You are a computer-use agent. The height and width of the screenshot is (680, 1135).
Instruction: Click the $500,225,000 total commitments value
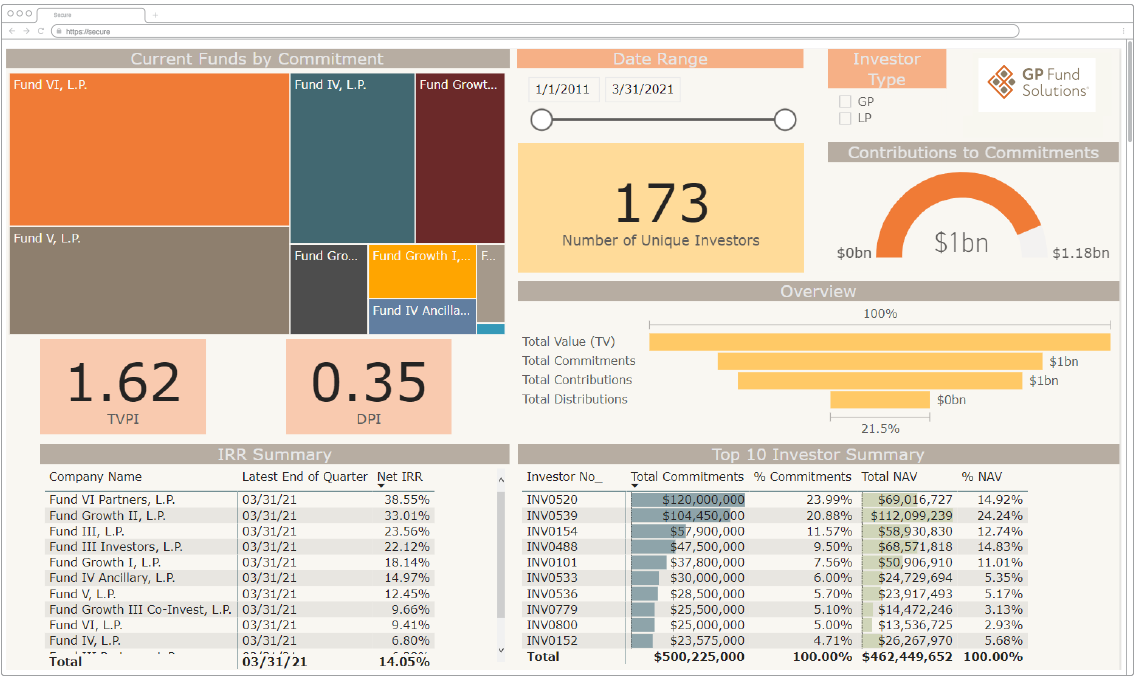[699, 657]
